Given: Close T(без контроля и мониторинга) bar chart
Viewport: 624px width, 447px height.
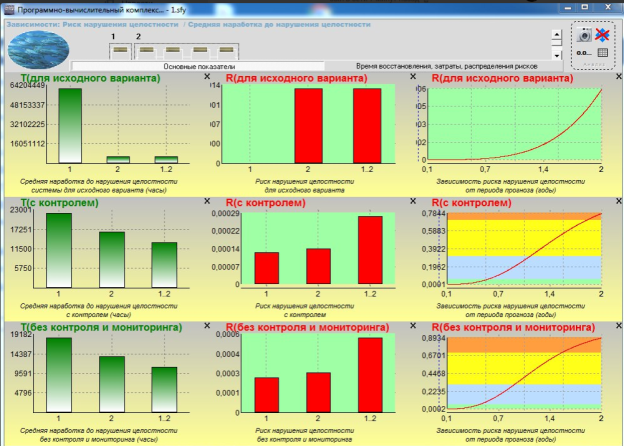Looking at the screenshot, I should coord(207,326).
